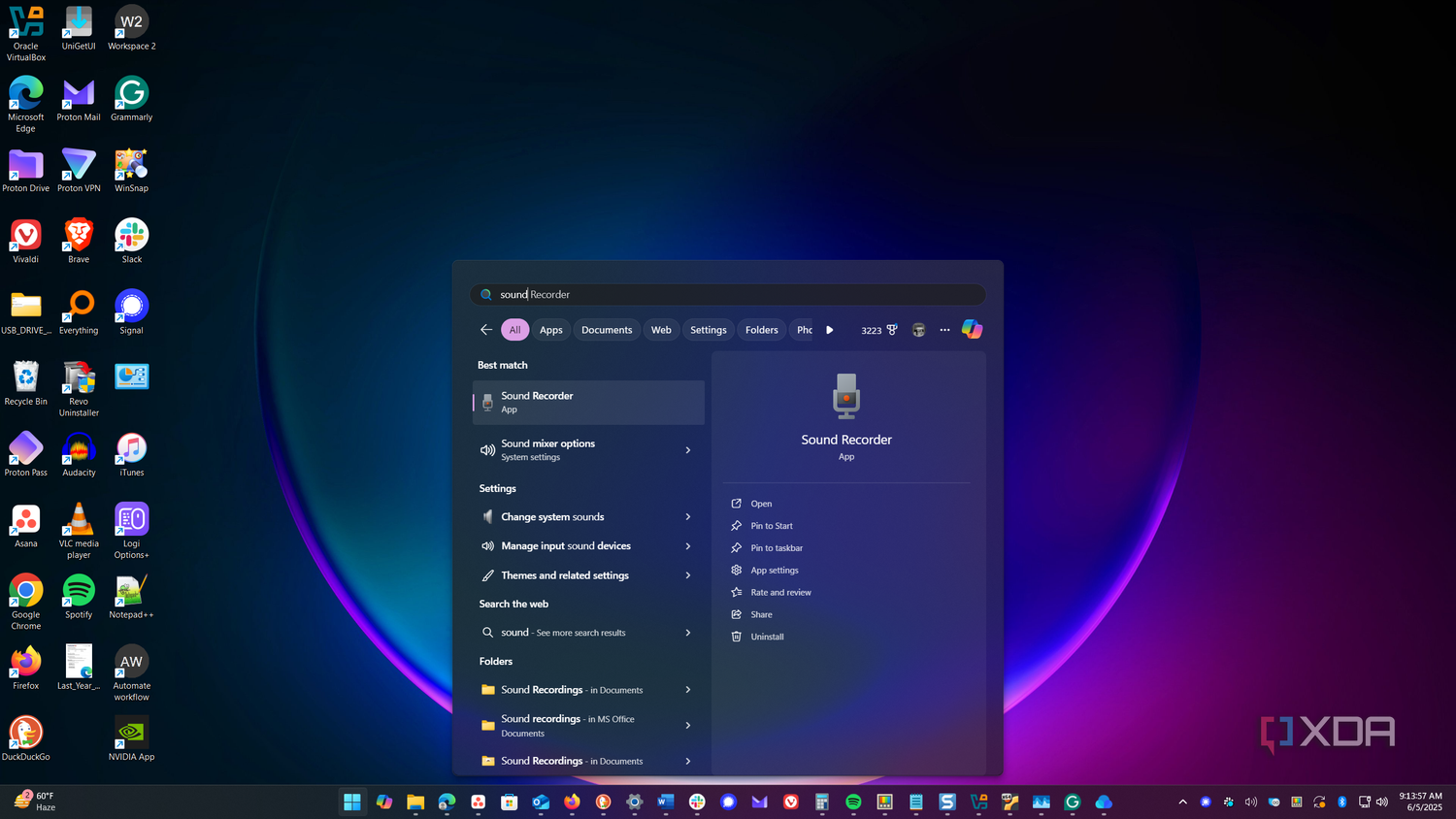Show hidden system tray icons

pos(1182,802)
